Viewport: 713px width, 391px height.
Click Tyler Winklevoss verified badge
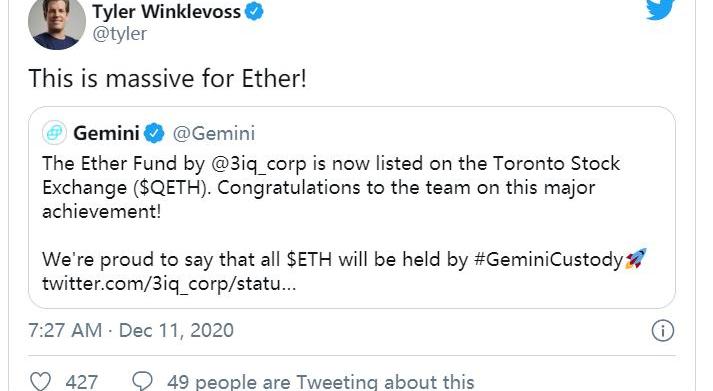point(254,11)
